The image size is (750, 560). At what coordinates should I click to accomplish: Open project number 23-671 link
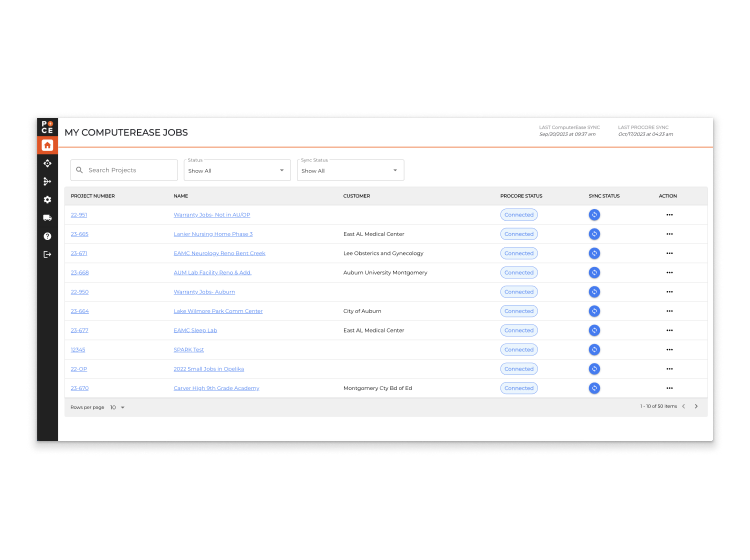coord(79,253)
